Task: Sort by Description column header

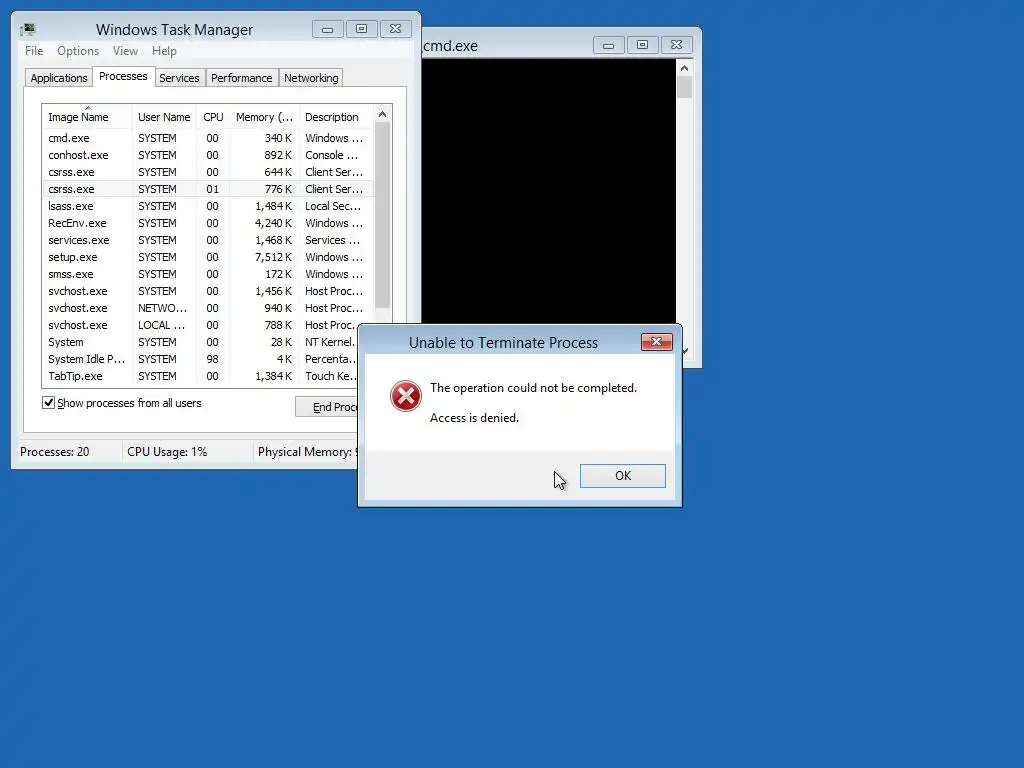Action: [336, 117]
